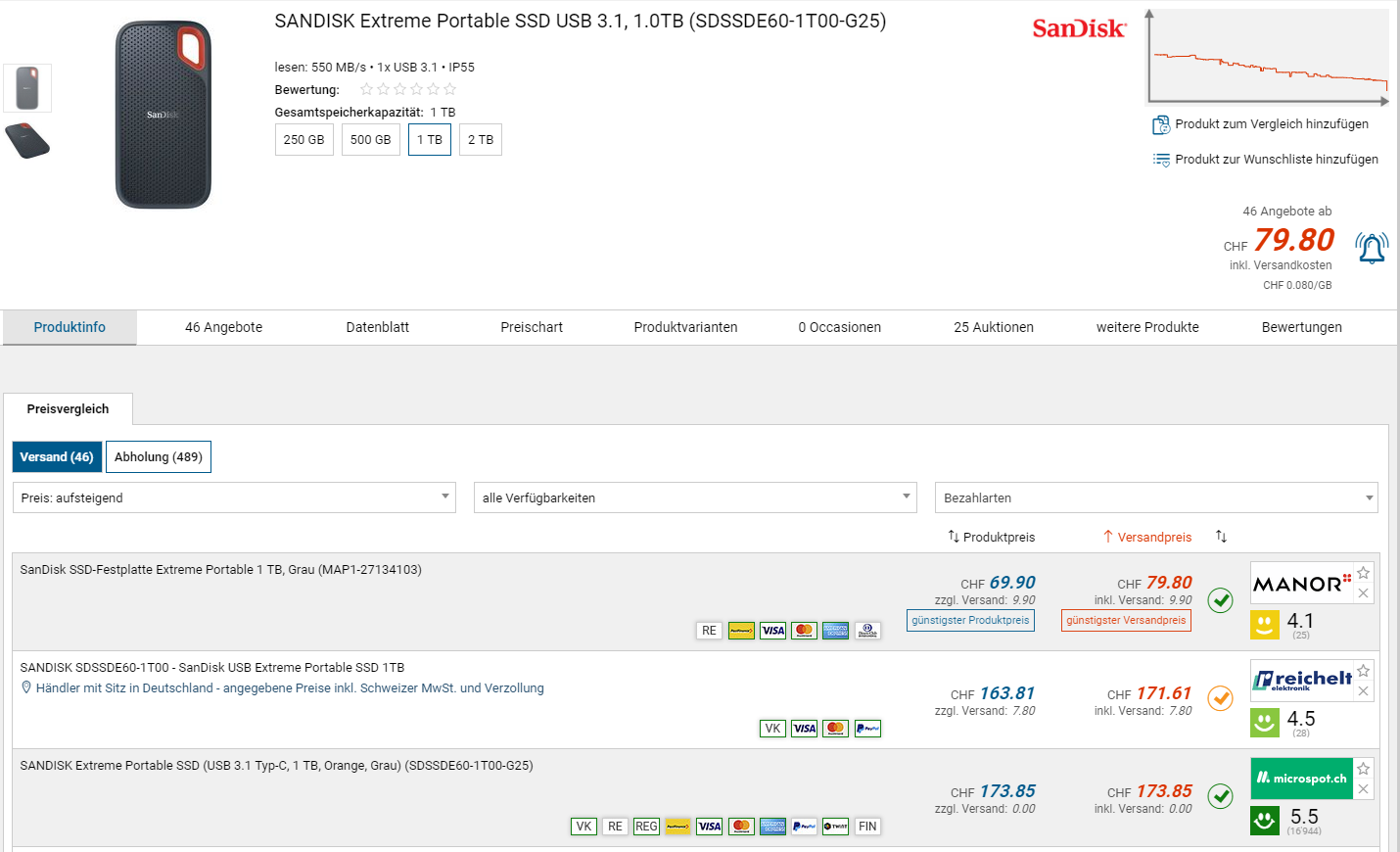Click the add to comparison icon
This screenshot has width=1400, height=852.
(1161, 124)
